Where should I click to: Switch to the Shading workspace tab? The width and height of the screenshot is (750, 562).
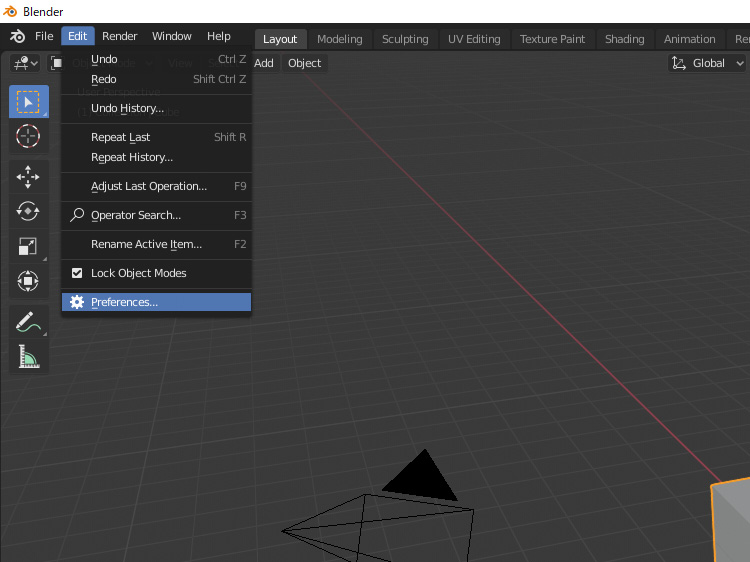click(624, 39)
